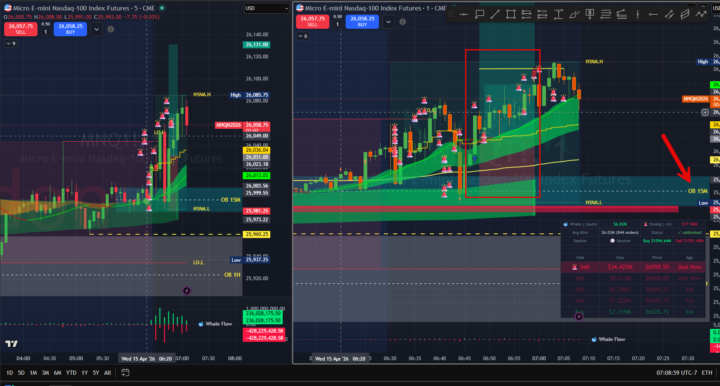Image resolution: width=720 pixels, height=386 pixels.
Task: Click the left chart symbol title text
Action: pos(84,8)
